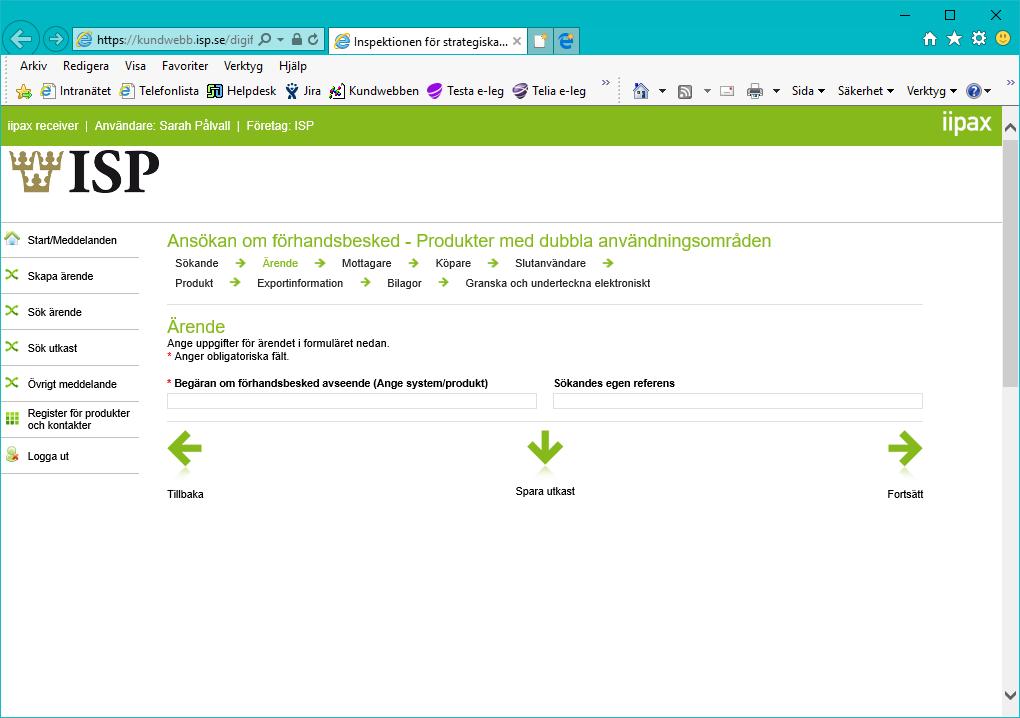
Task: Open the Jira favorite link
Action: pyautogui.click(x=303, y=91)
